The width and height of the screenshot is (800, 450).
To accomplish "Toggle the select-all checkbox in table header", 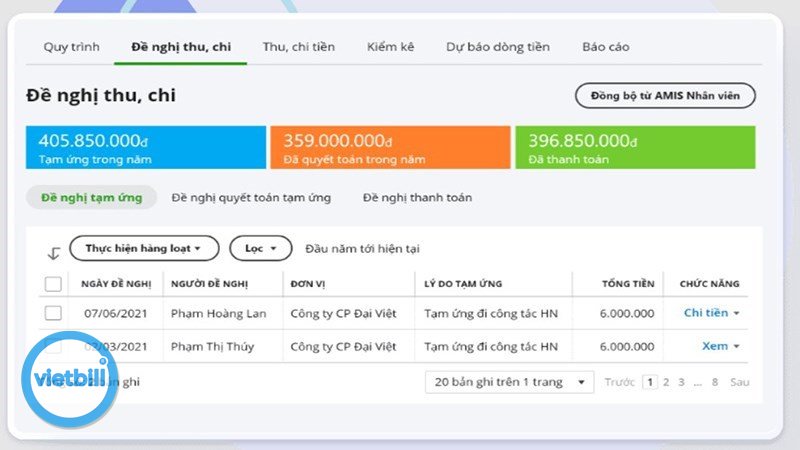I will click(54, 284).
